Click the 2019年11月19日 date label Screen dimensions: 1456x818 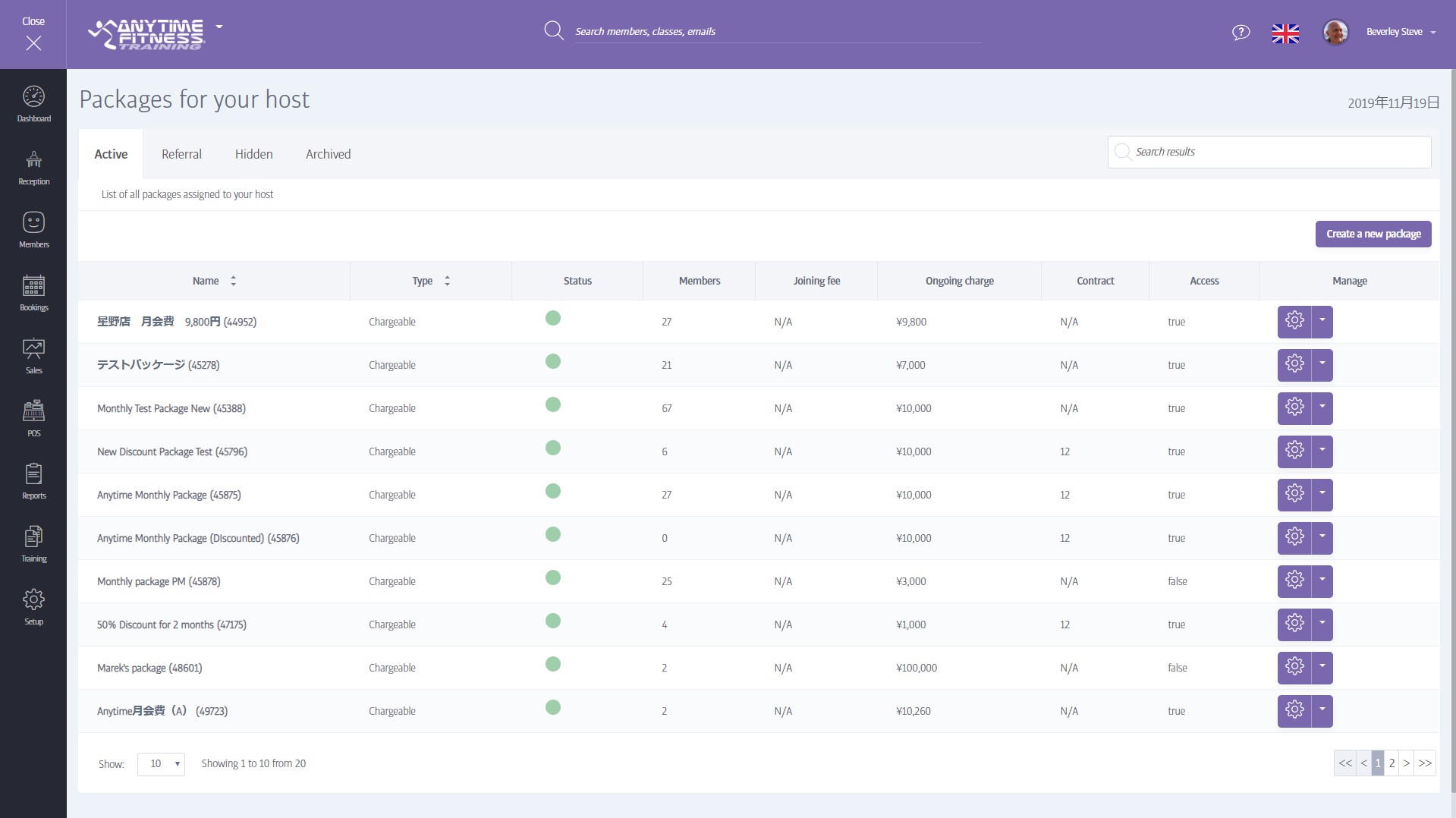coord(1393,102)
